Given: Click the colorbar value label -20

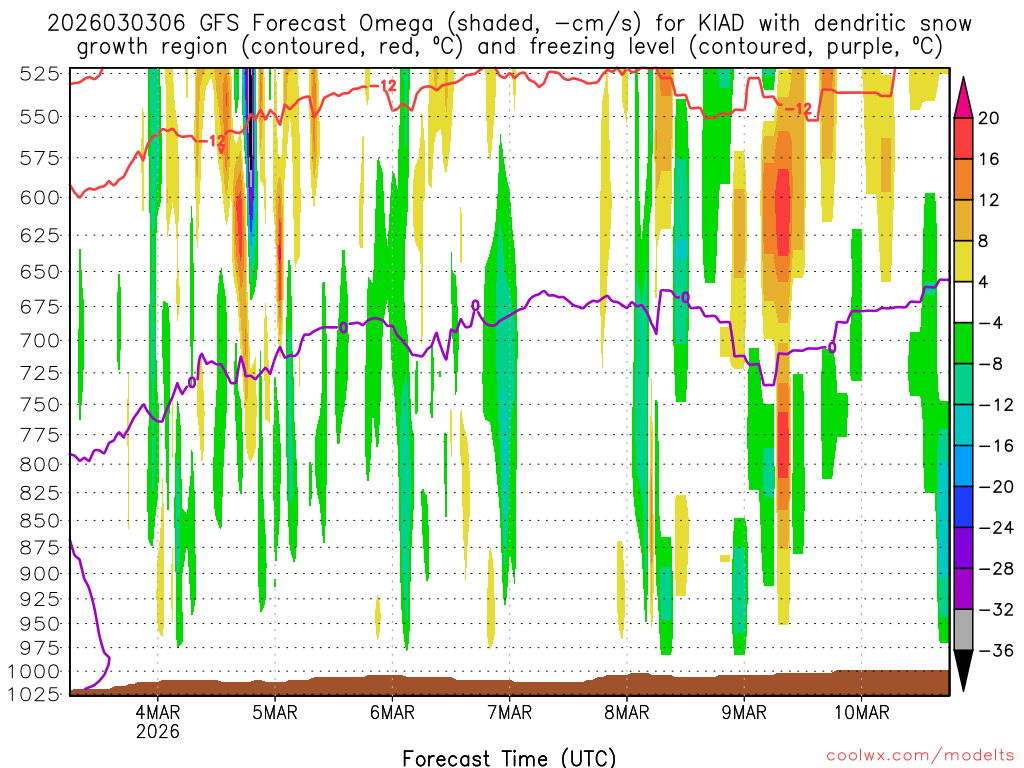Looking at the screenshot, I should pyautogui.click(x=997, y=487).
